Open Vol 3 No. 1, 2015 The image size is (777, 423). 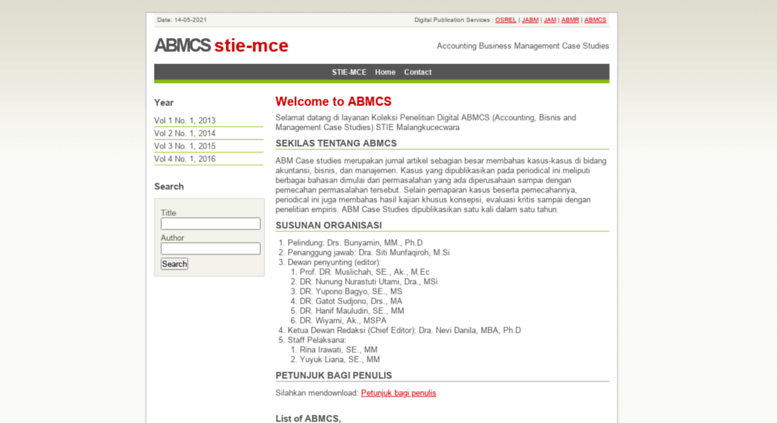coord(185,146)
